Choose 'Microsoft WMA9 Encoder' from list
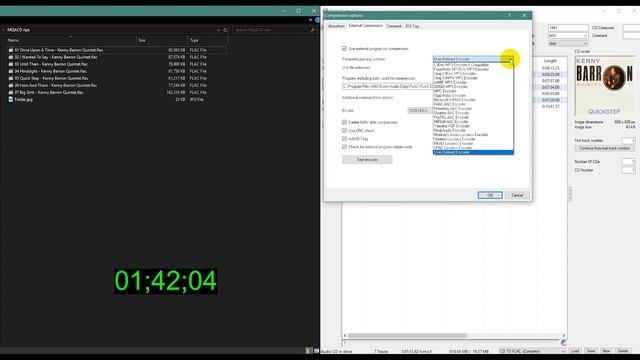This screenshot has height=360, width=640. 454,100
